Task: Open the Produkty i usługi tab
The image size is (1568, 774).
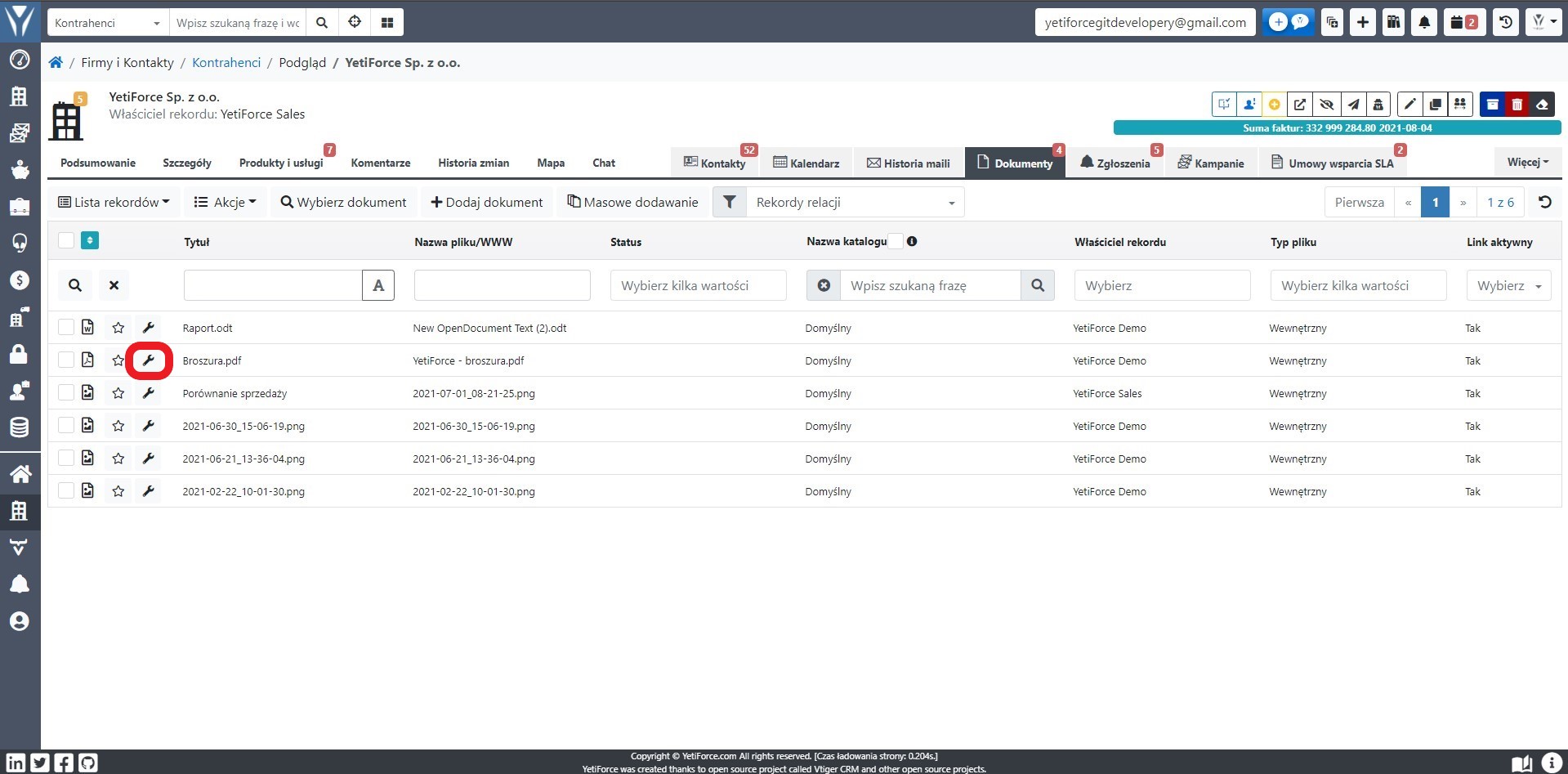Action: (281, 163)
